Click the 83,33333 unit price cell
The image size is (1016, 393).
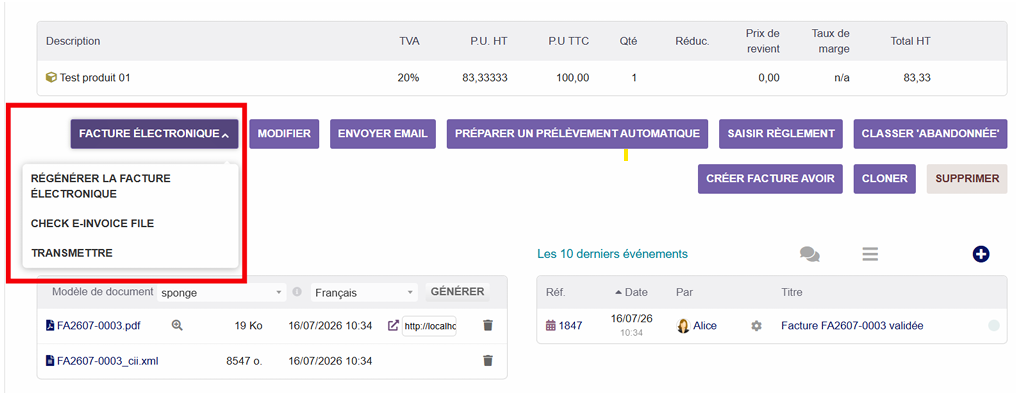click(485, 78)
